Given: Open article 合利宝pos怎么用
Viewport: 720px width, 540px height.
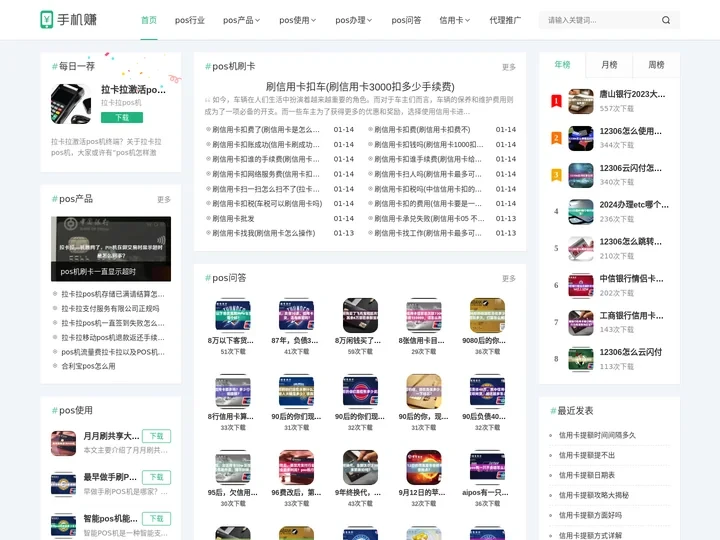Looking at the screenshot, I should [88, 366].
